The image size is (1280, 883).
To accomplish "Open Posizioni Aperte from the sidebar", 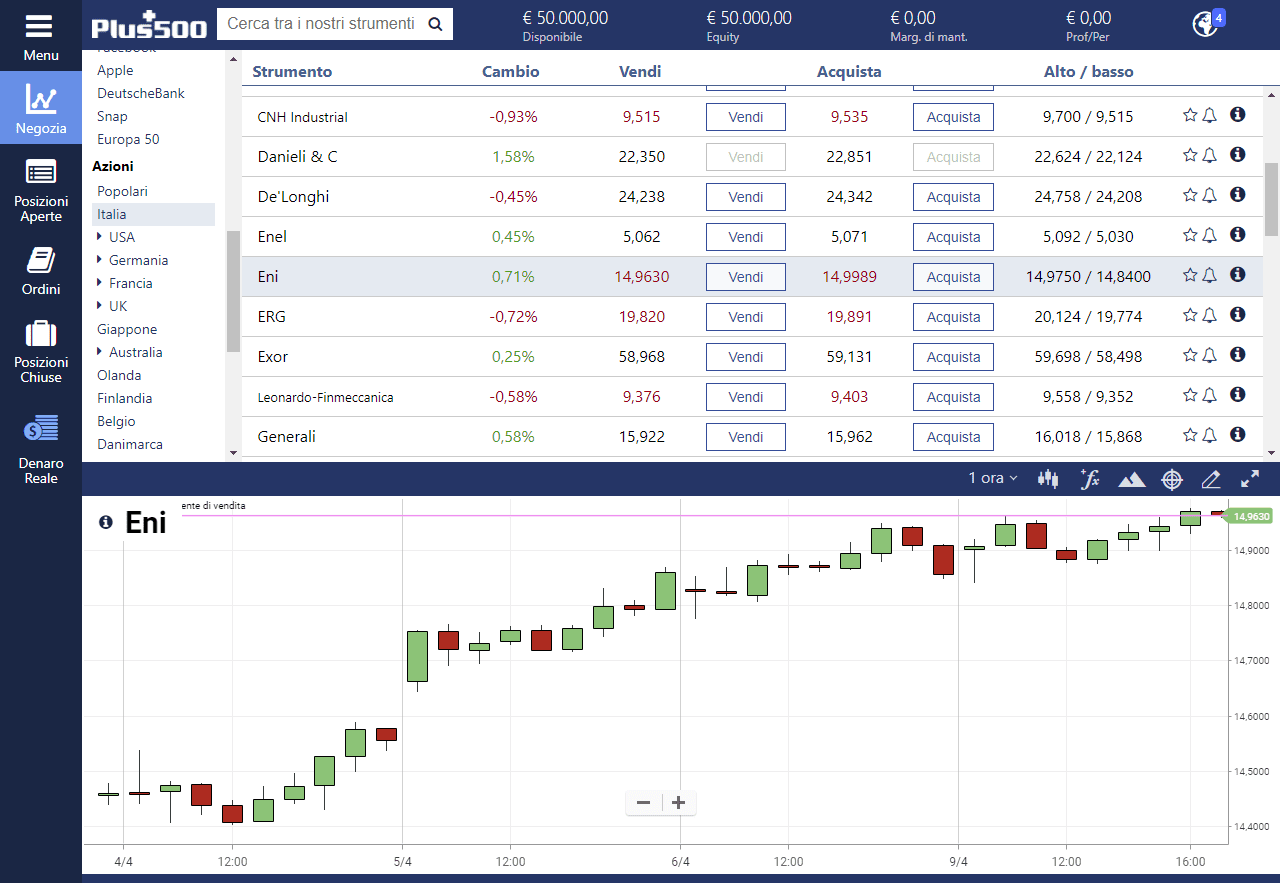I will click(41, 190).
